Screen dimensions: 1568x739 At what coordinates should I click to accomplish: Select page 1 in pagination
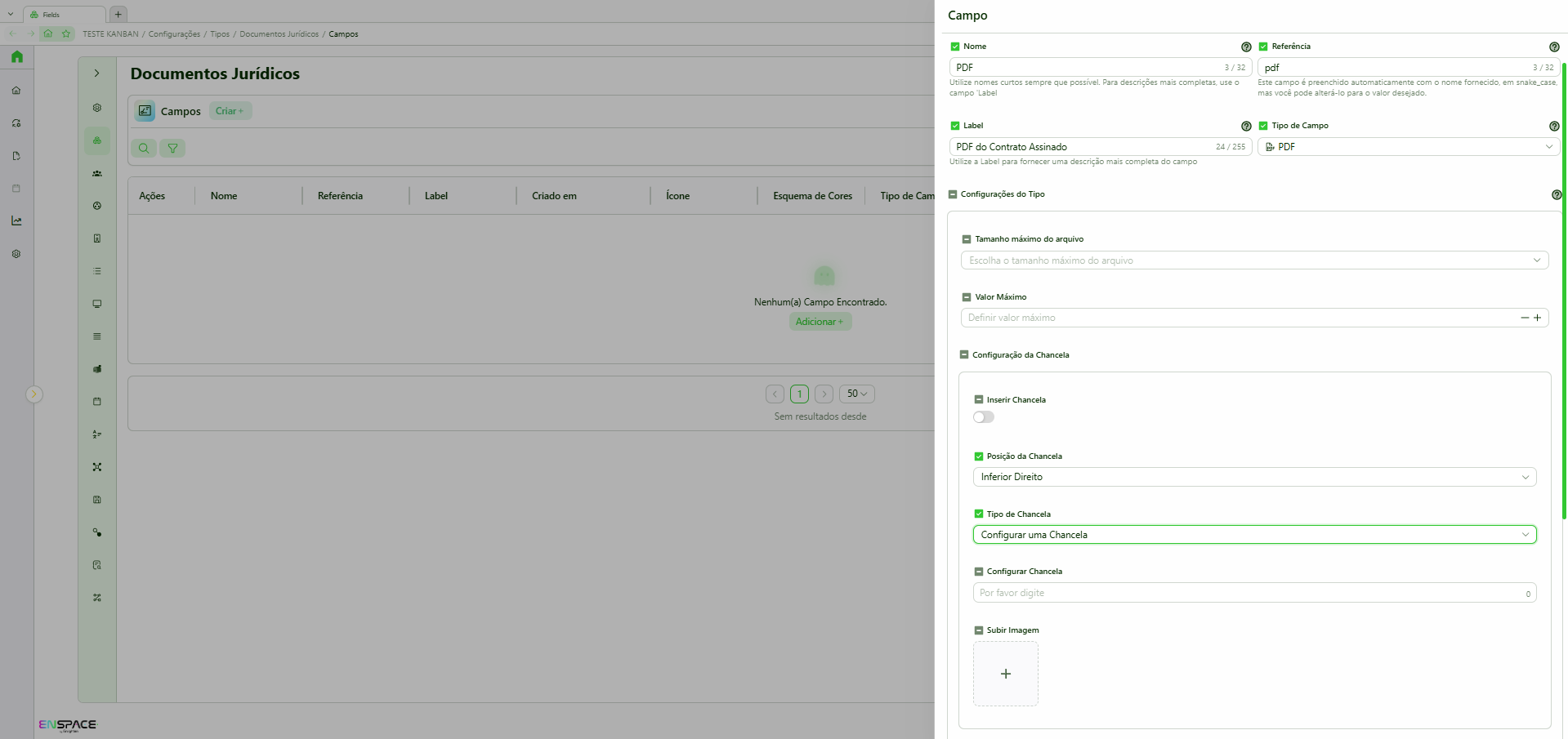[800, 394]
